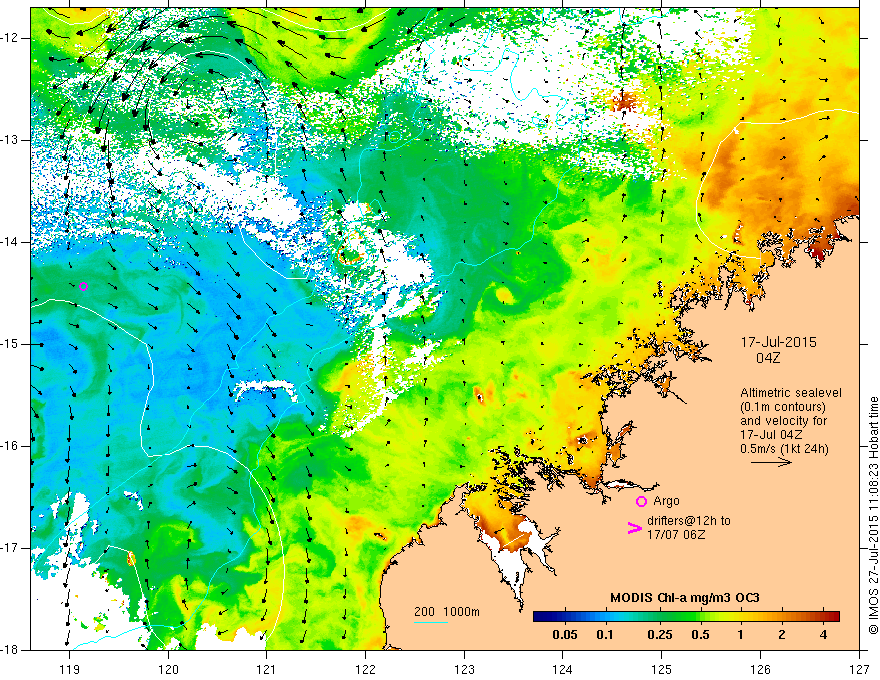The height and width of the screenshot is (680, 880).
Task: Click the latitude axis label '-12'
Action: tap(11, 38)
